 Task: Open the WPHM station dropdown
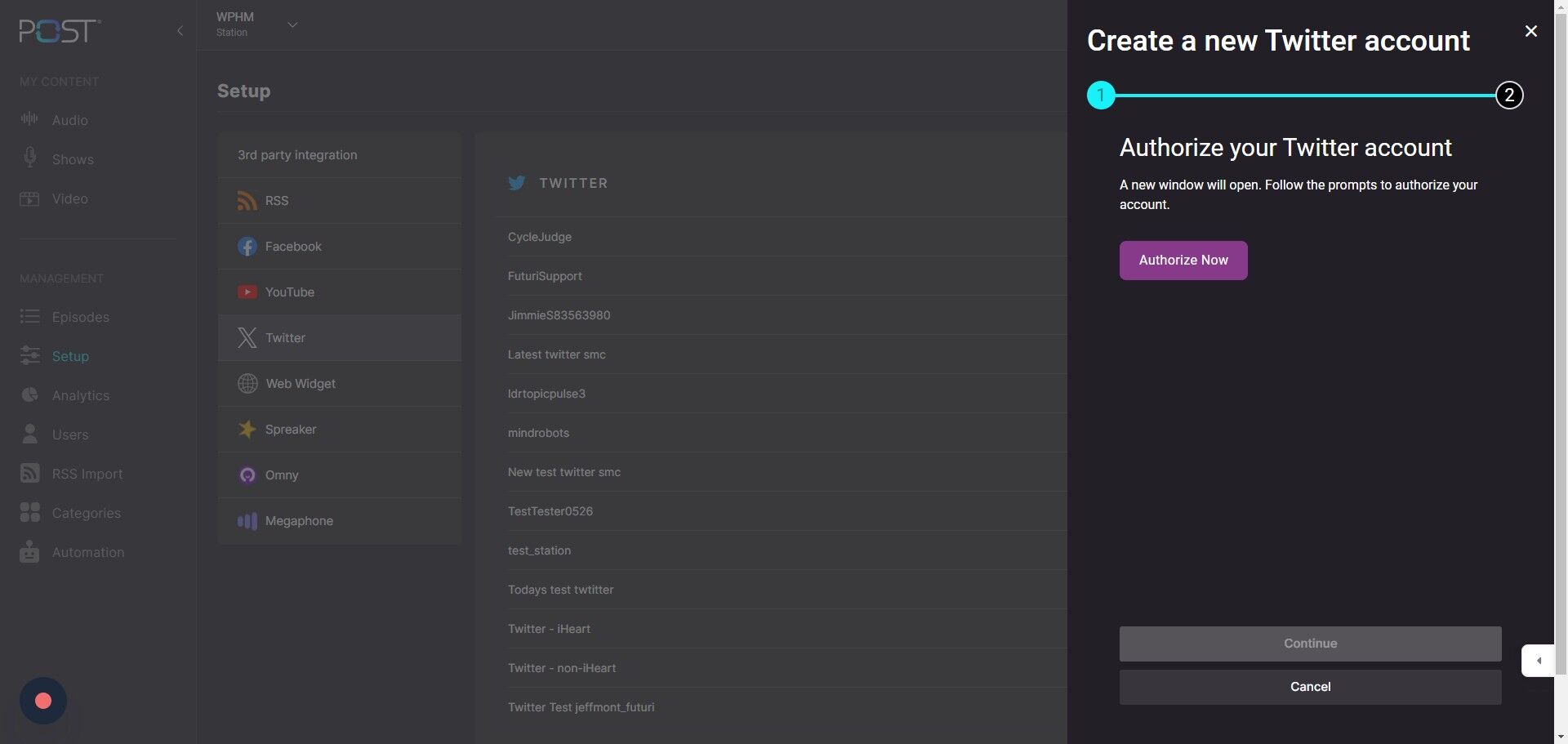click(292, 25)
